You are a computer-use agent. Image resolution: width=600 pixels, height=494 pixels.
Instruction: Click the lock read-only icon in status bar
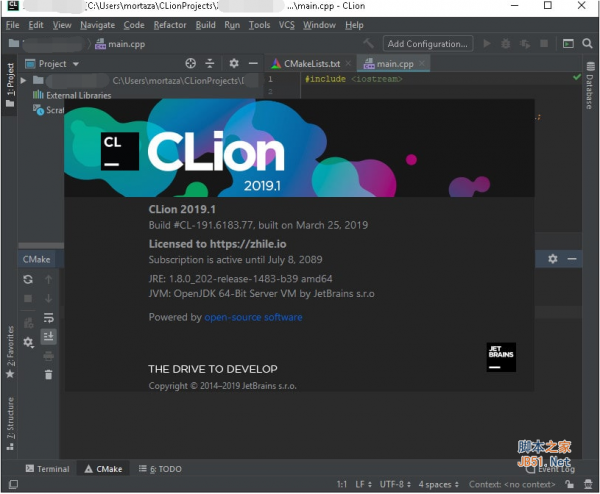(569, 484)
